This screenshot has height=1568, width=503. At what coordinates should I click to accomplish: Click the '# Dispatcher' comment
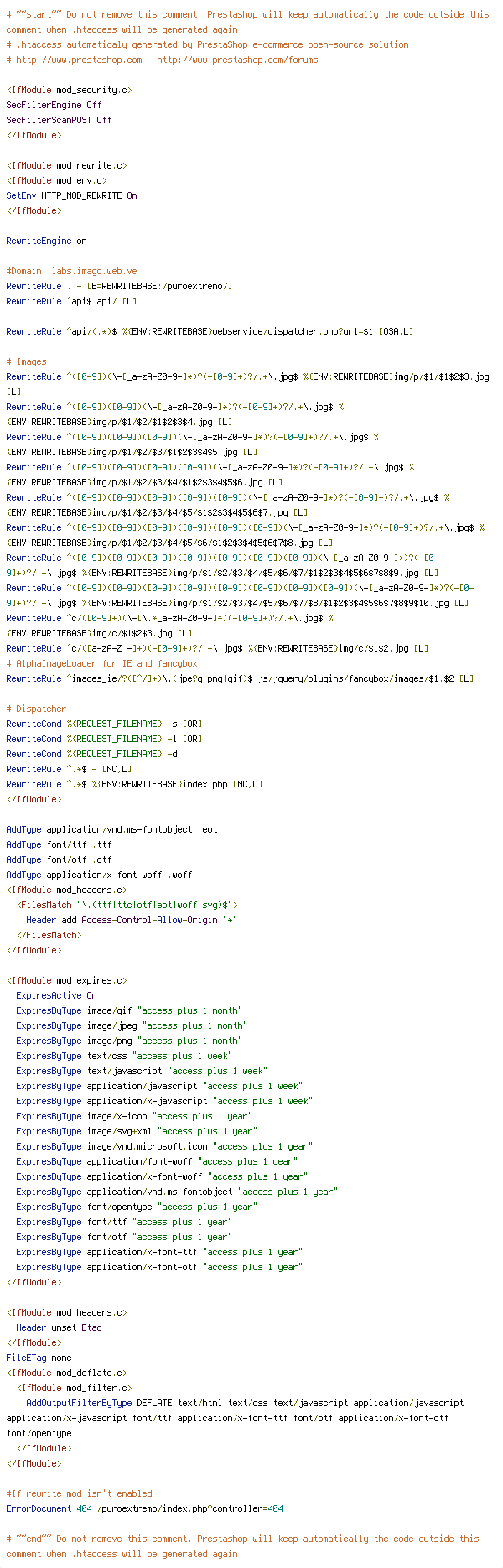[x=36, y=709]
